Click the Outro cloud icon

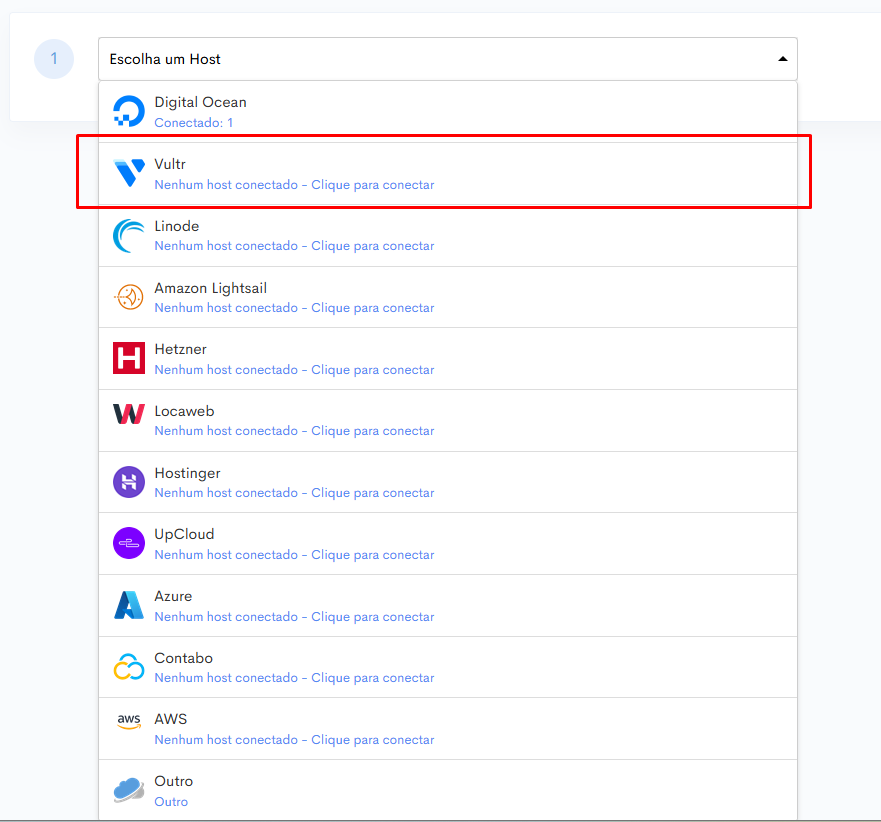pyautogui.click(x=129, y=789)
